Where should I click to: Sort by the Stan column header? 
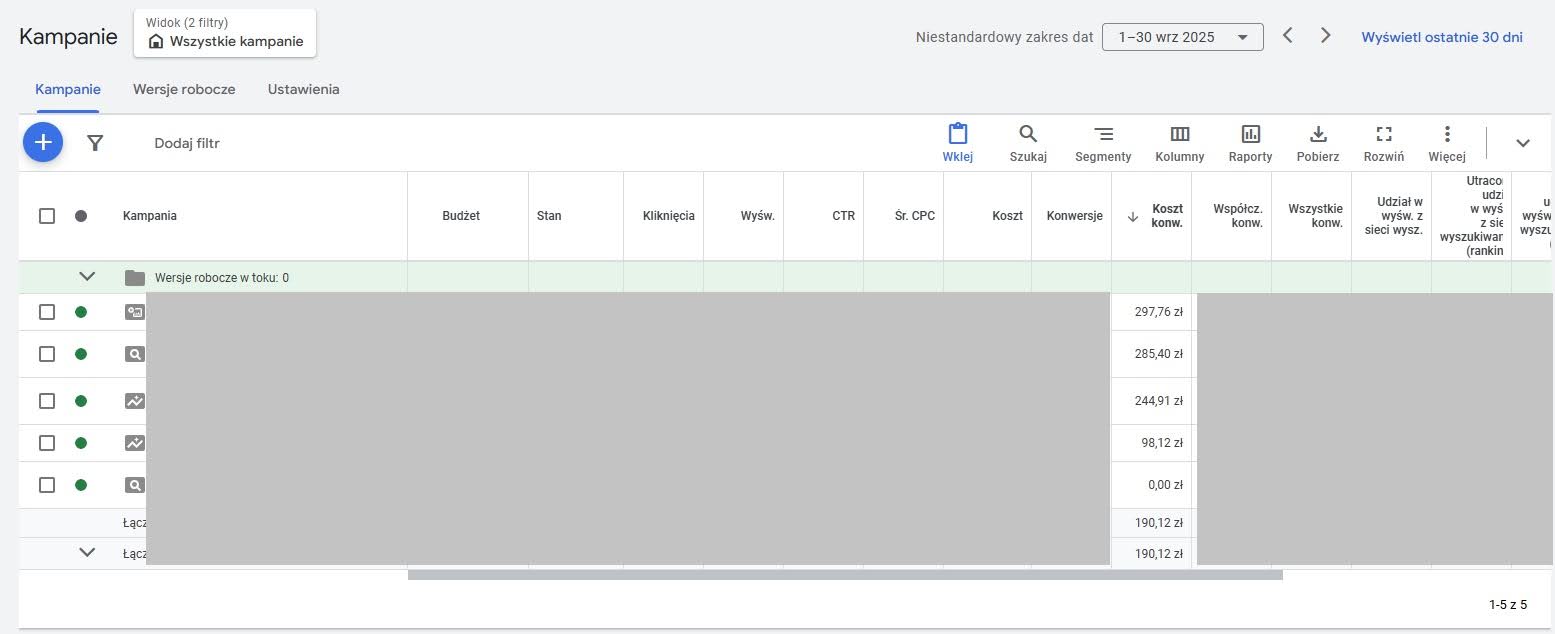(x=549, y=216)
